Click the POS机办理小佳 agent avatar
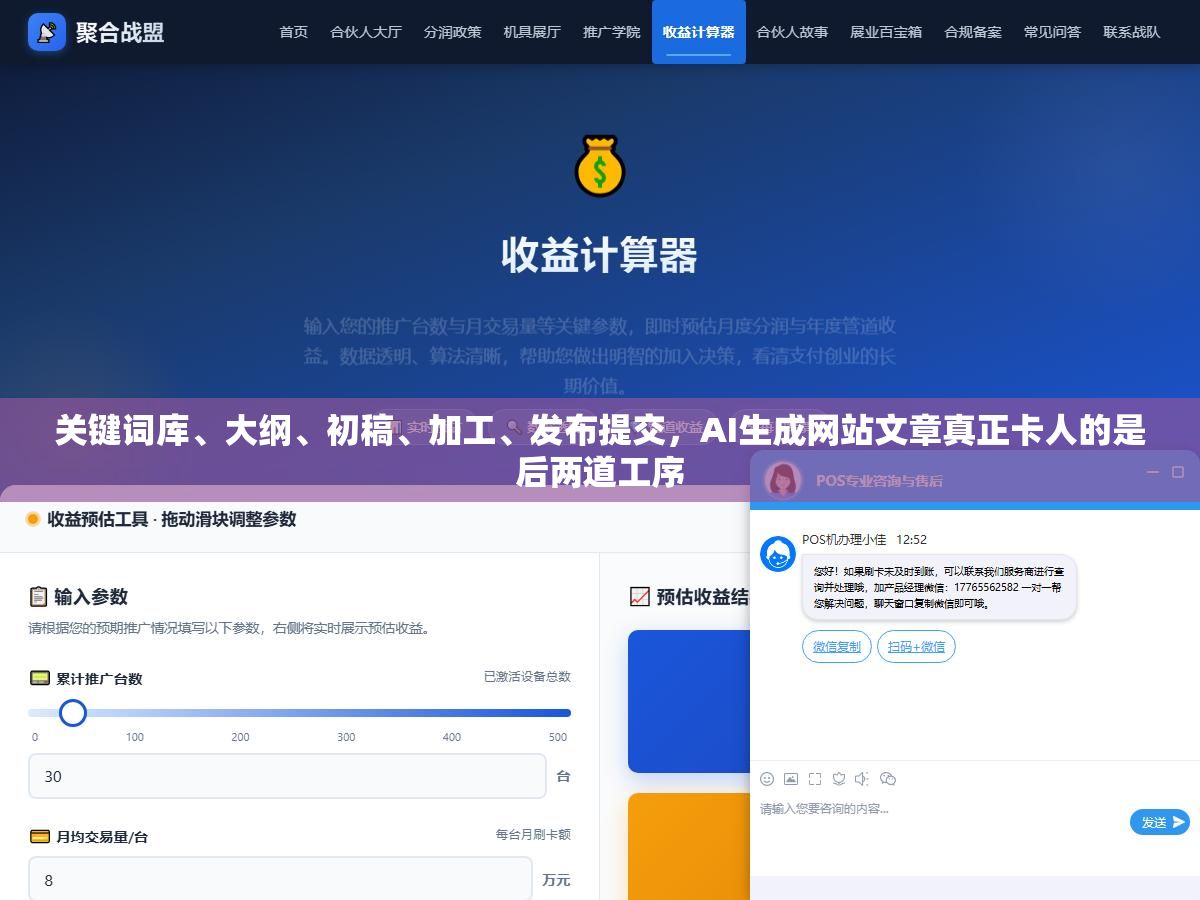The image size is (1200, 900). coord(778,554)
